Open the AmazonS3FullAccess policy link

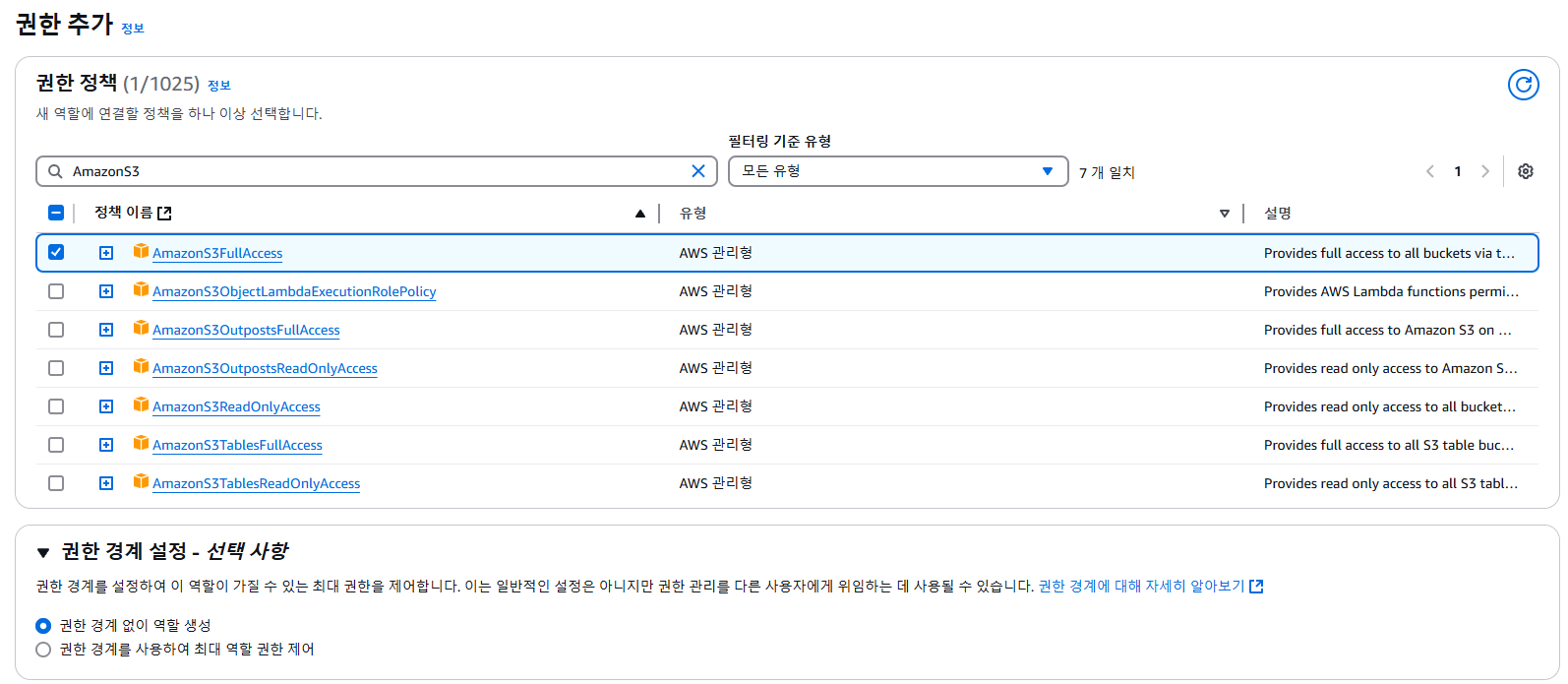pos(217,253)
